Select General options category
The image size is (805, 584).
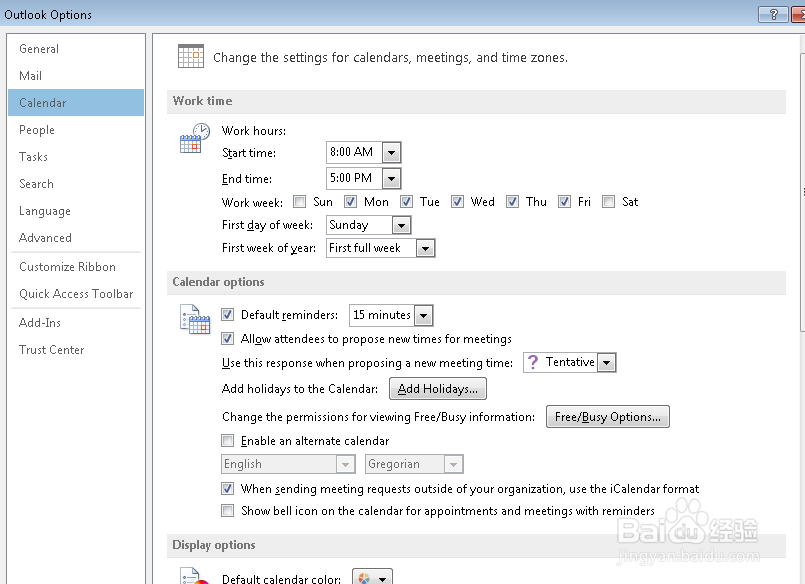[x=76, y=49]
